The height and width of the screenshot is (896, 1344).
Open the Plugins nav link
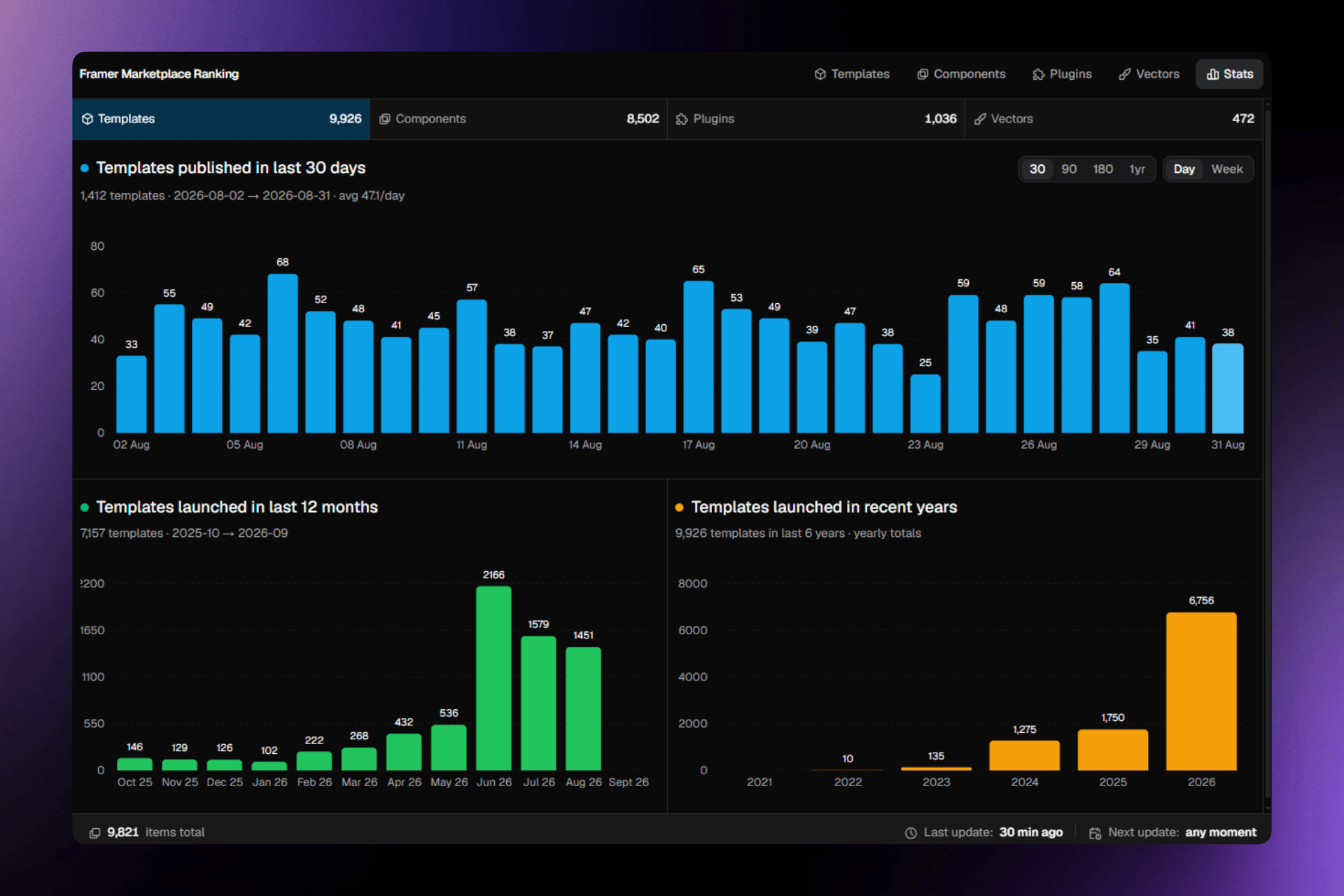pos(1062,74)
